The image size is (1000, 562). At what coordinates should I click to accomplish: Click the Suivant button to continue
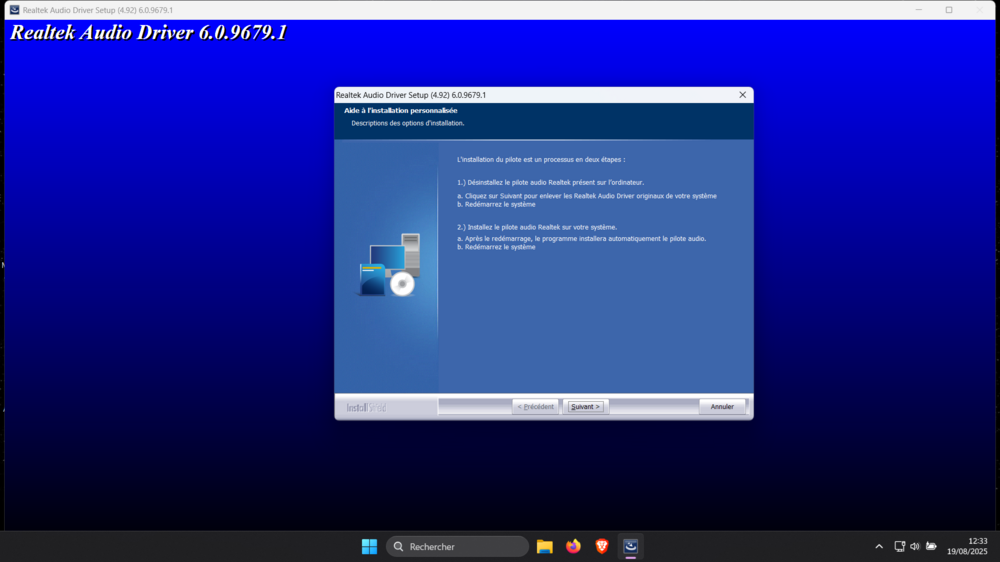tap(585, 407)
